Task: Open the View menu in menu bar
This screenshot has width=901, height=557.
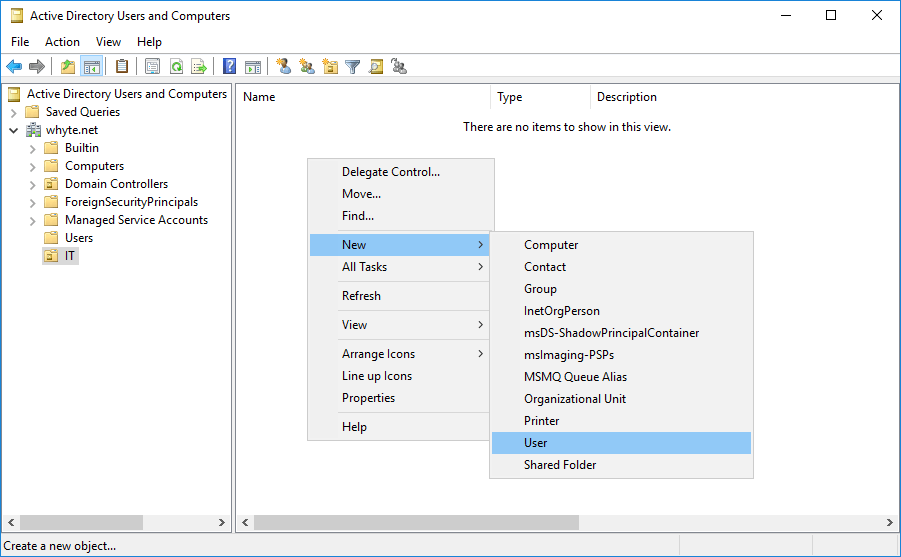Action: coord(108,42)
